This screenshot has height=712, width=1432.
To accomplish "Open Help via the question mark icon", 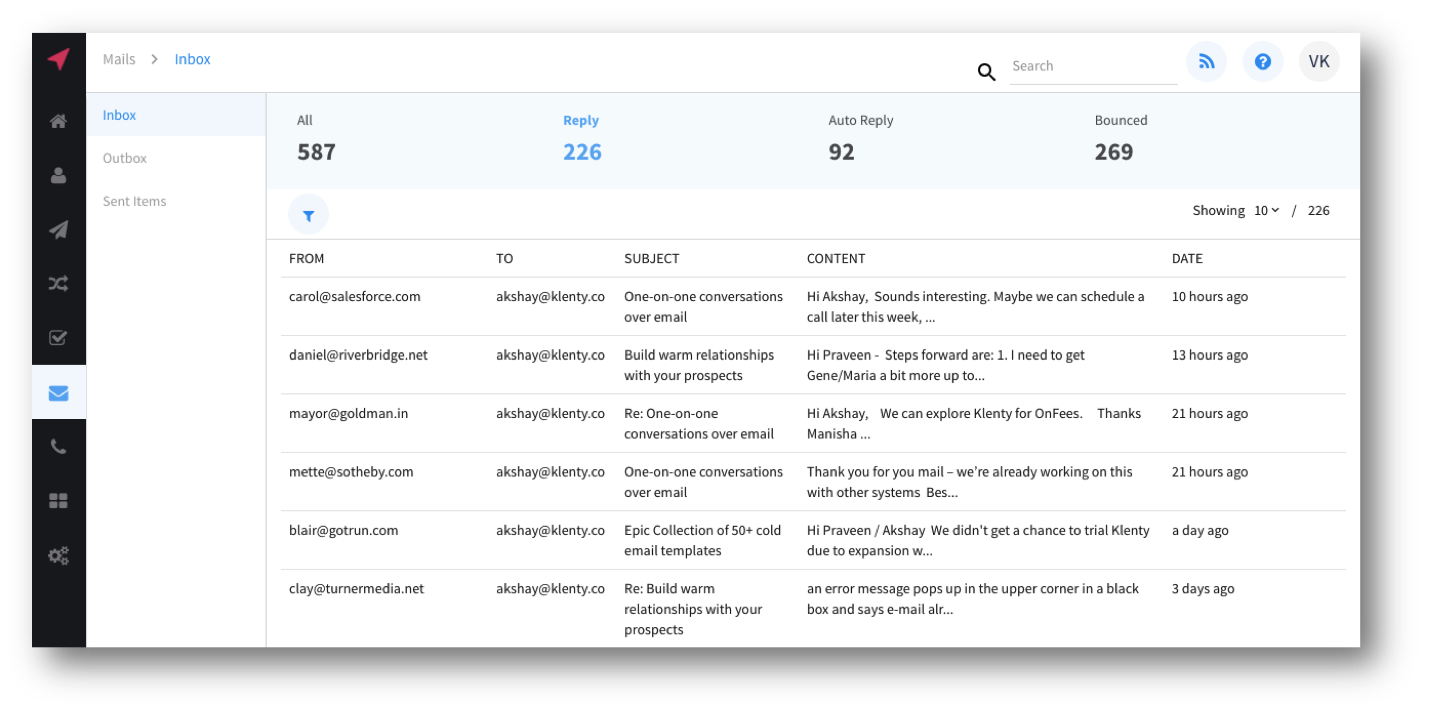I will tap(1262, 61).
